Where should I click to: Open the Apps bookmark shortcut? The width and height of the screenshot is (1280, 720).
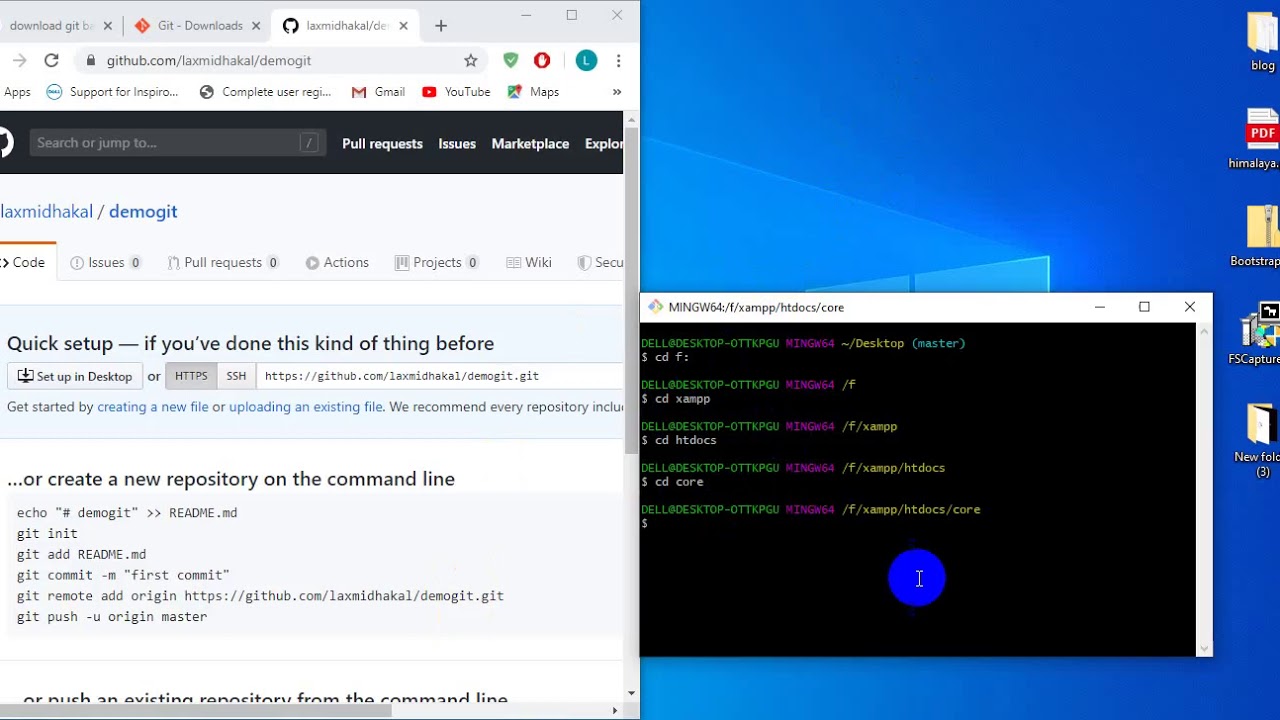[x=17, y=91]
